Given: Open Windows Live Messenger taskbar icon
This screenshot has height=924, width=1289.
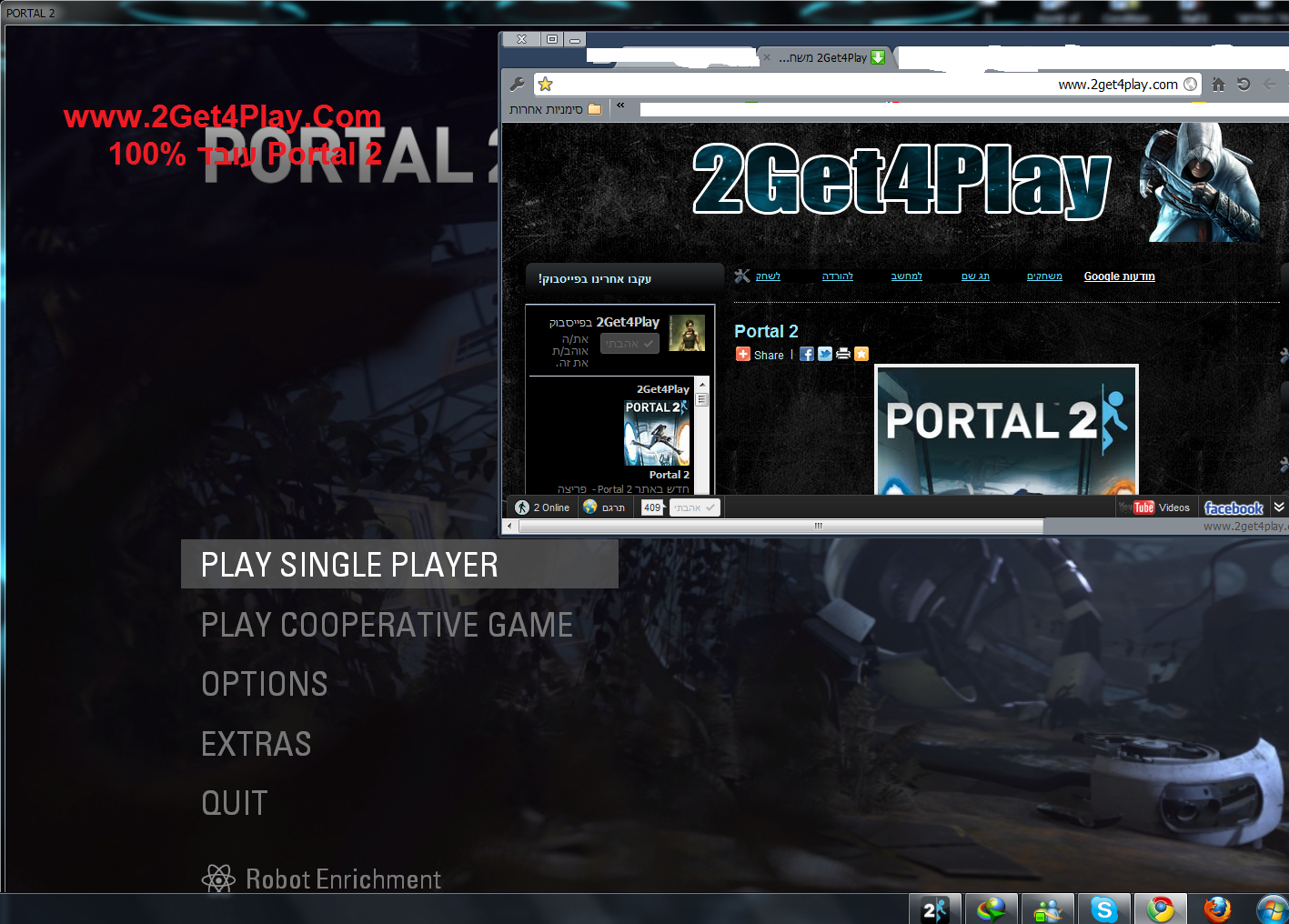Looking at the screenshot, I should [1048, 909].
